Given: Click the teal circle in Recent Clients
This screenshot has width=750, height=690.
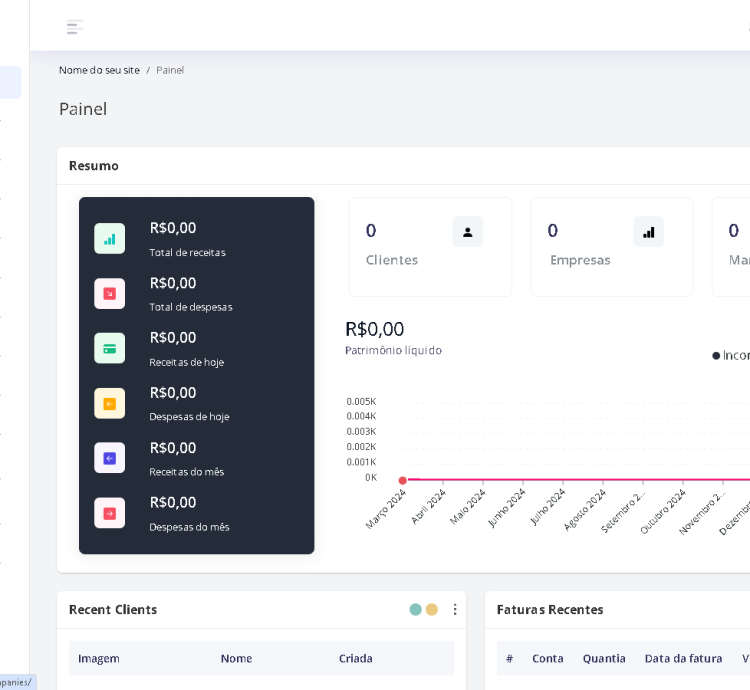Looking at the screenshot, I should [416, 609].
